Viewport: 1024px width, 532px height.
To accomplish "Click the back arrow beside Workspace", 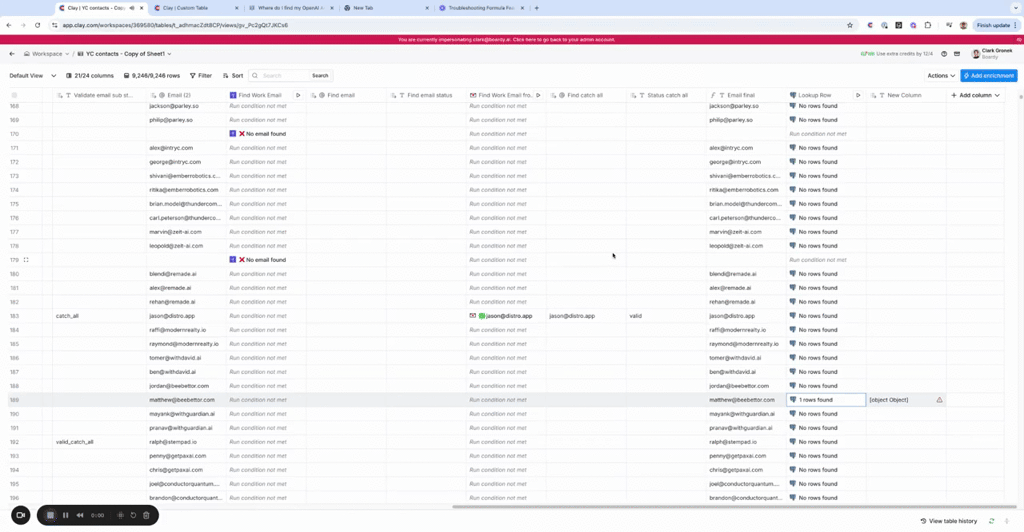I will [12, 54].
